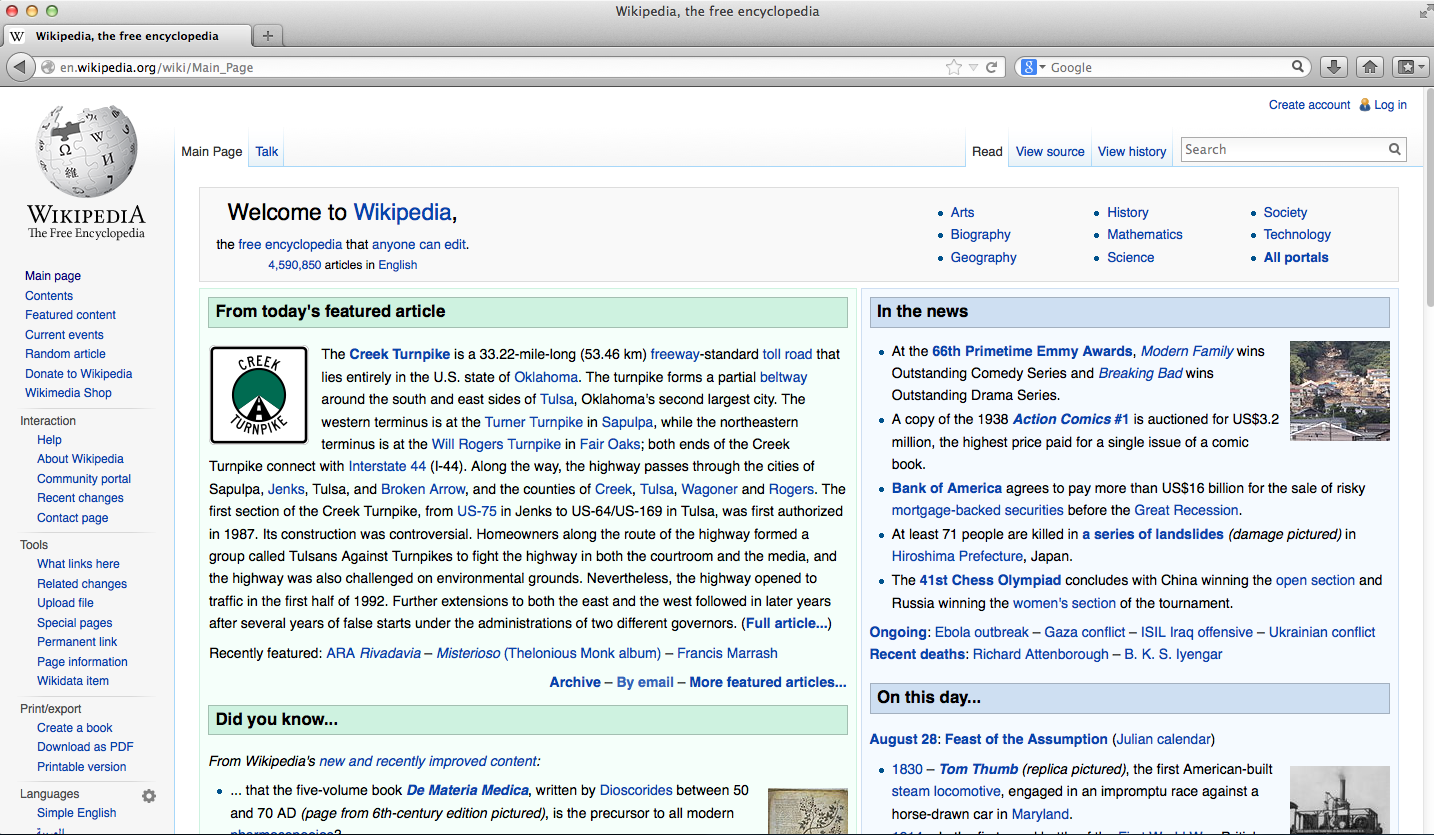The height and width of the screenshot is (835, 1434).
Task: Click Create account link
Action: pyautogui.click(x=1310, y=104)
